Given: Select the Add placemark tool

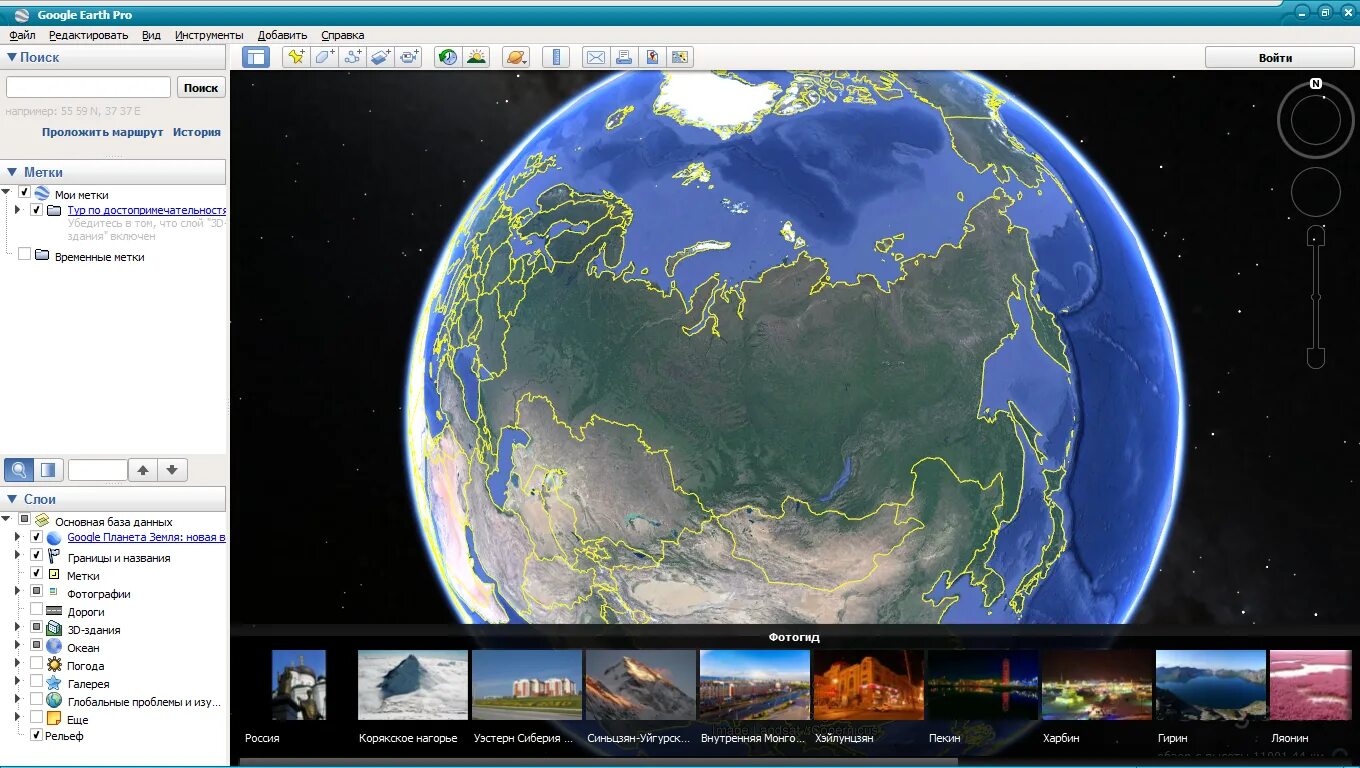Looking at the screenshot, I should click(x=296, y=57).
